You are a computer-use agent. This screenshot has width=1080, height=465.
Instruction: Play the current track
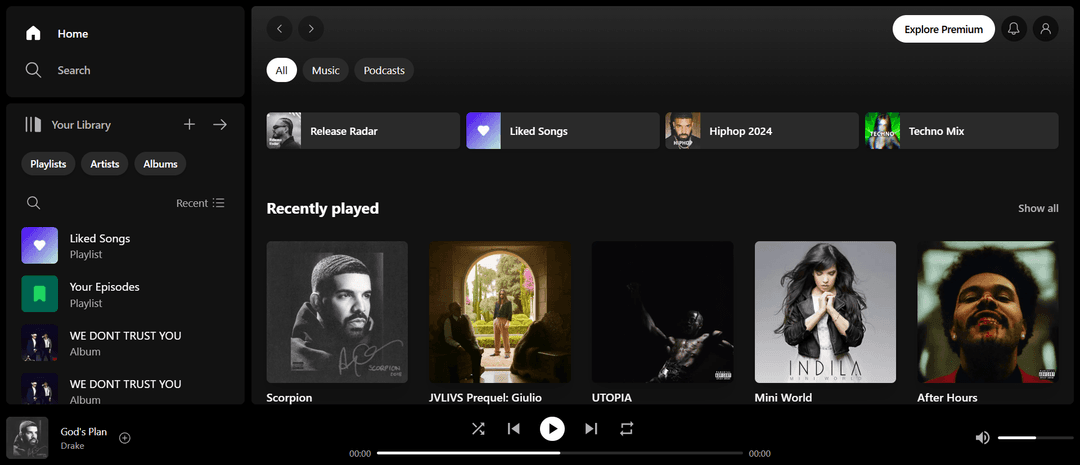tap(552, 428)
